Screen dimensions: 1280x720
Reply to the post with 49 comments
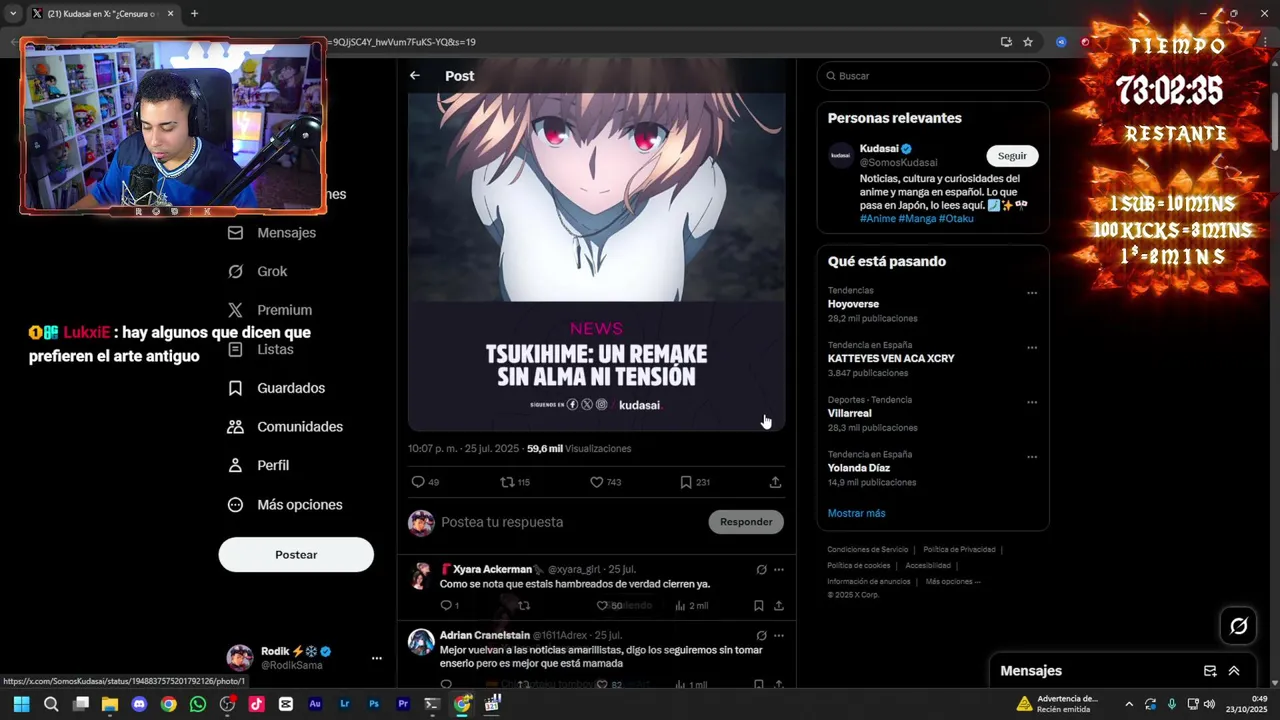click(425, 482)
